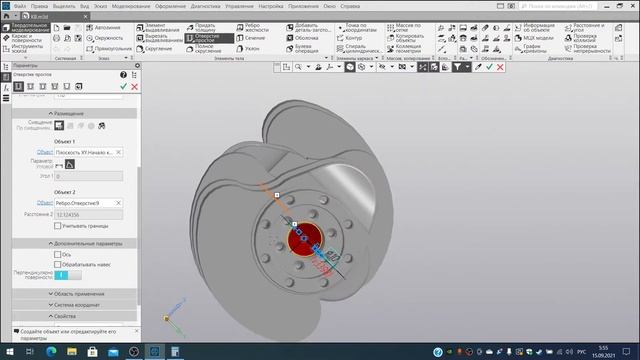Click Добавить деталь-заготовку tool

pos(308,27)
